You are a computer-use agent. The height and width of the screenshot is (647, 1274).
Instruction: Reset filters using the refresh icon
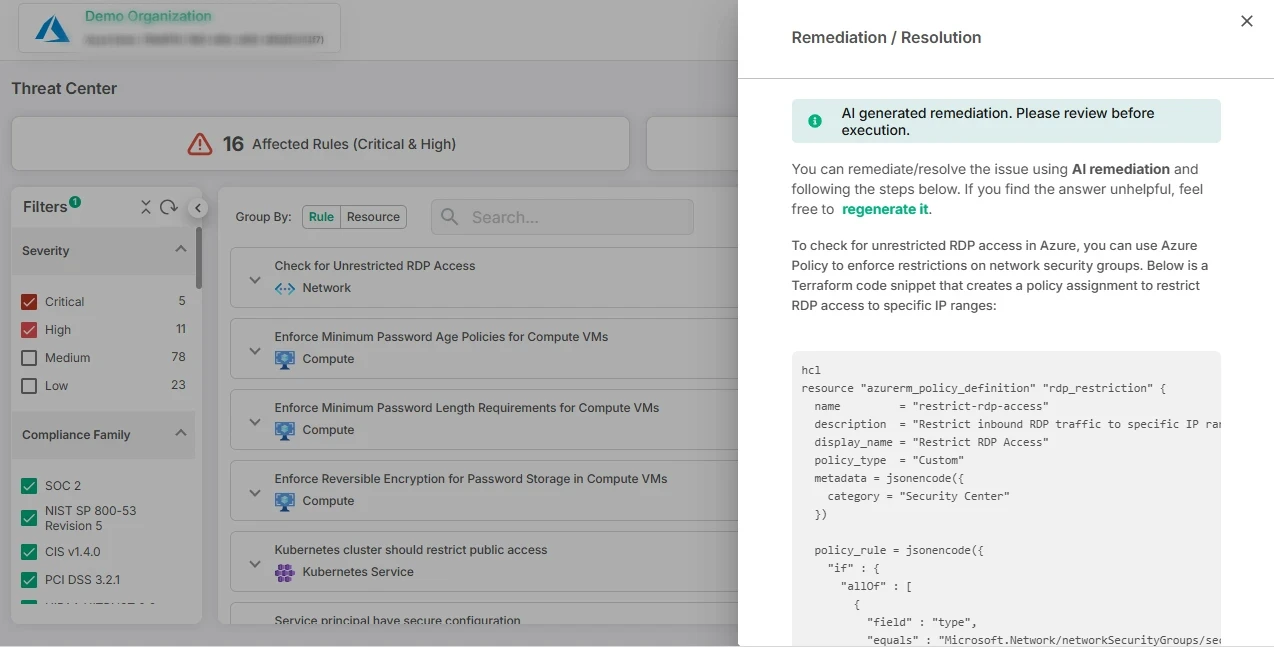pos(169,207)
